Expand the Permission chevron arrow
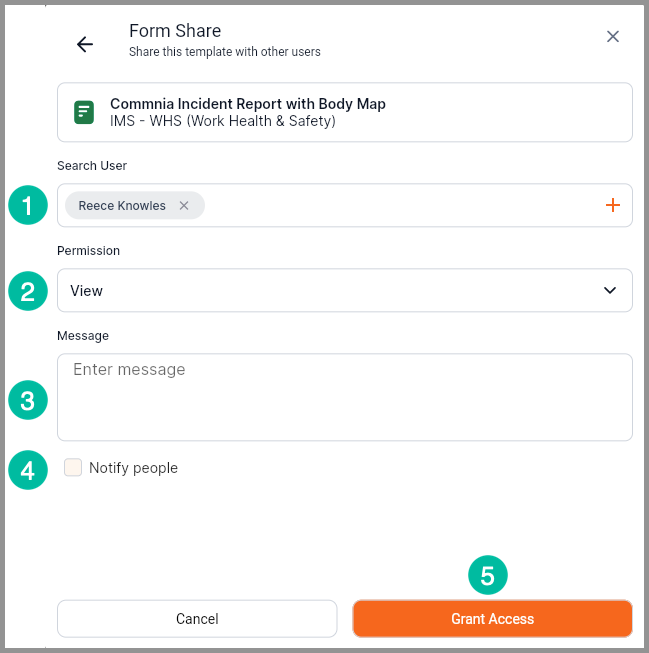649x653 pixels. 611,291
